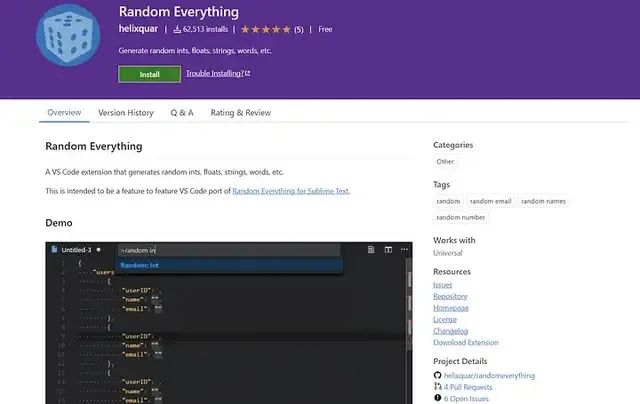The height and width of the screenshot is (404, 640).
Task: Open the 4 Pull Requests link
Action: (x=468, y=387)
